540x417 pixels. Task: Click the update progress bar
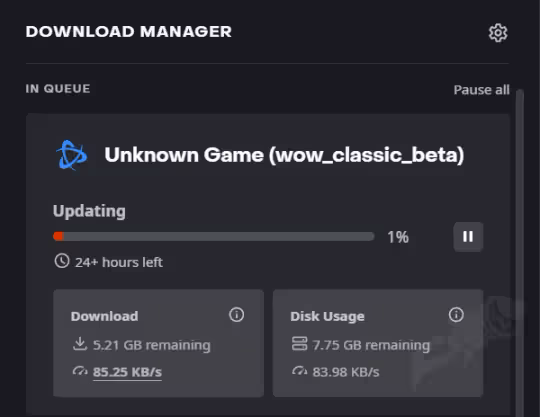214,236
